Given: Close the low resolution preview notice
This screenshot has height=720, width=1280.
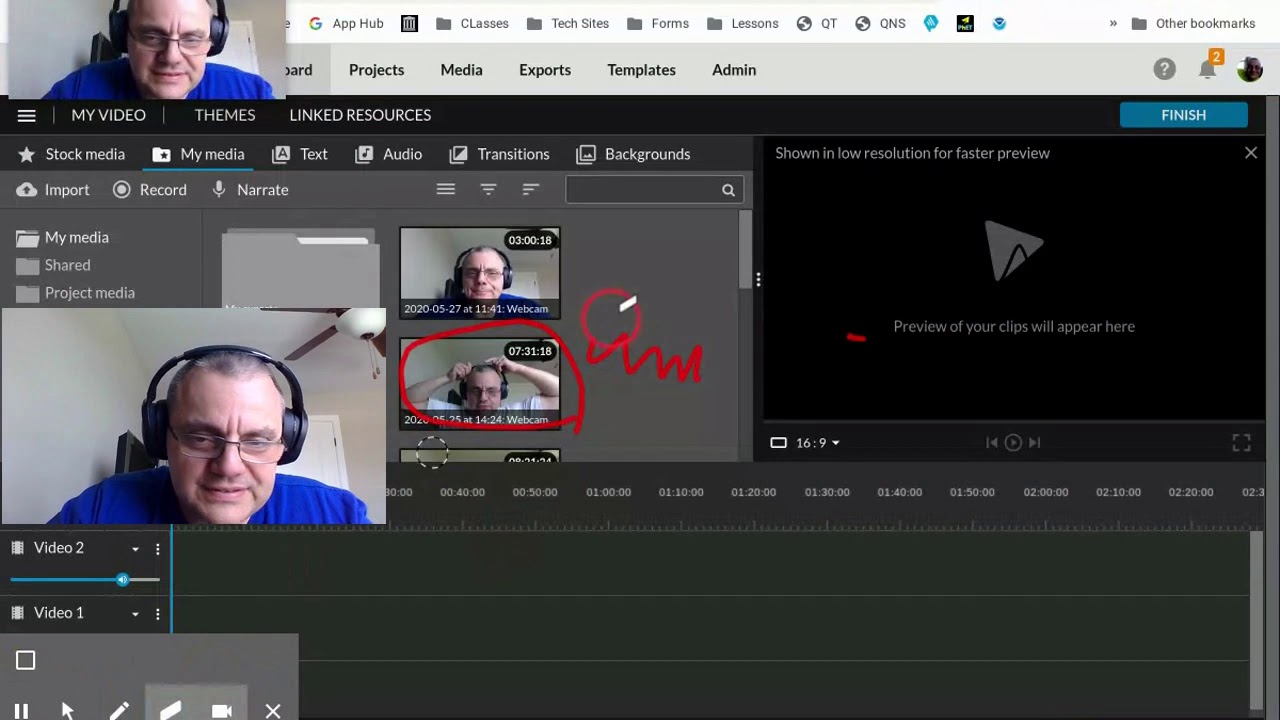Looking at the screenshot, I should [1251, 153].
